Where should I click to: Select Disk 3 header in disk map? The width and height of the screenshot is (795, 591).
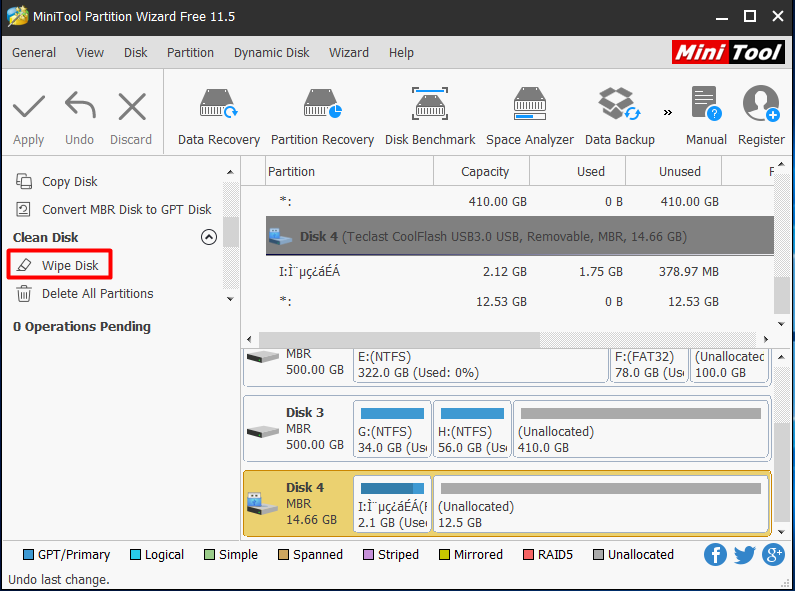click(x=297, y=429)
